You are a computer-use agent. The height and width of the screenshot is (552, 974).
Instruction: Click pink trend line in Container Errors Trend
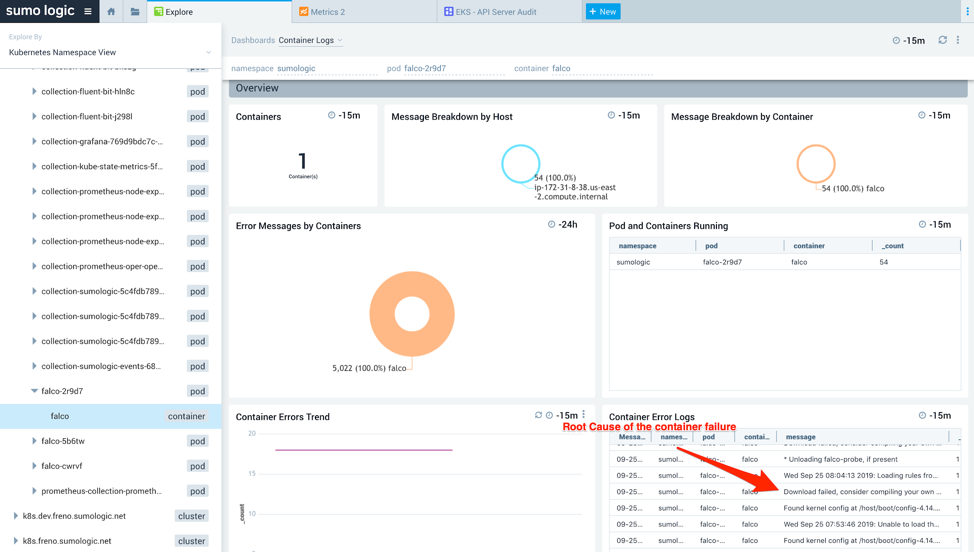(x=363, y=450)
